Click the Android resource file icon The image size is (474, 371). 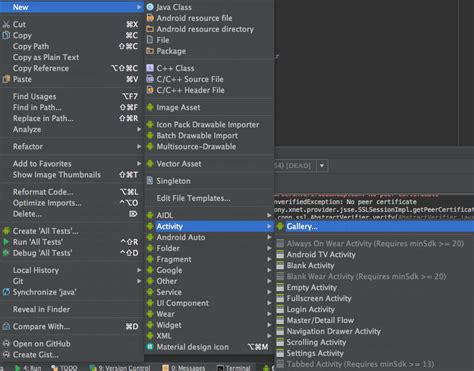(x=150, y=18)
